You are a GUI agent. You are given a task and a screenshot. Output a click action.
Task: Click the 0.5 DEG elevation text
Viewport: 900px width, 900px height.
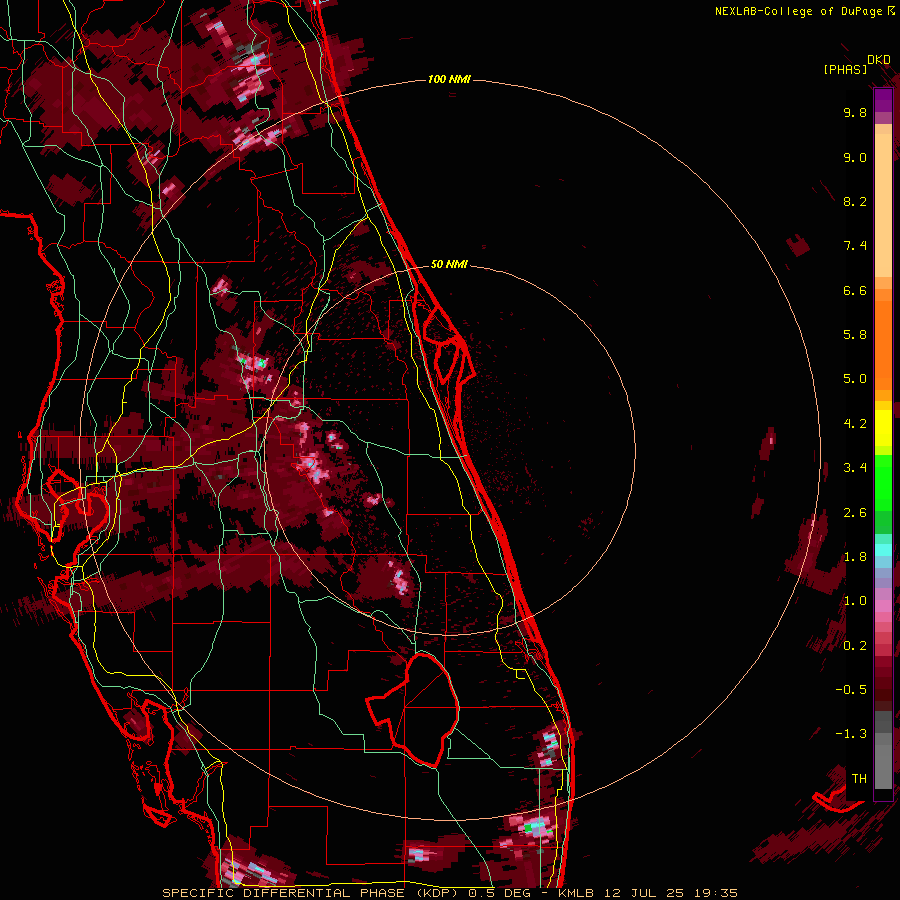[499, 893]
